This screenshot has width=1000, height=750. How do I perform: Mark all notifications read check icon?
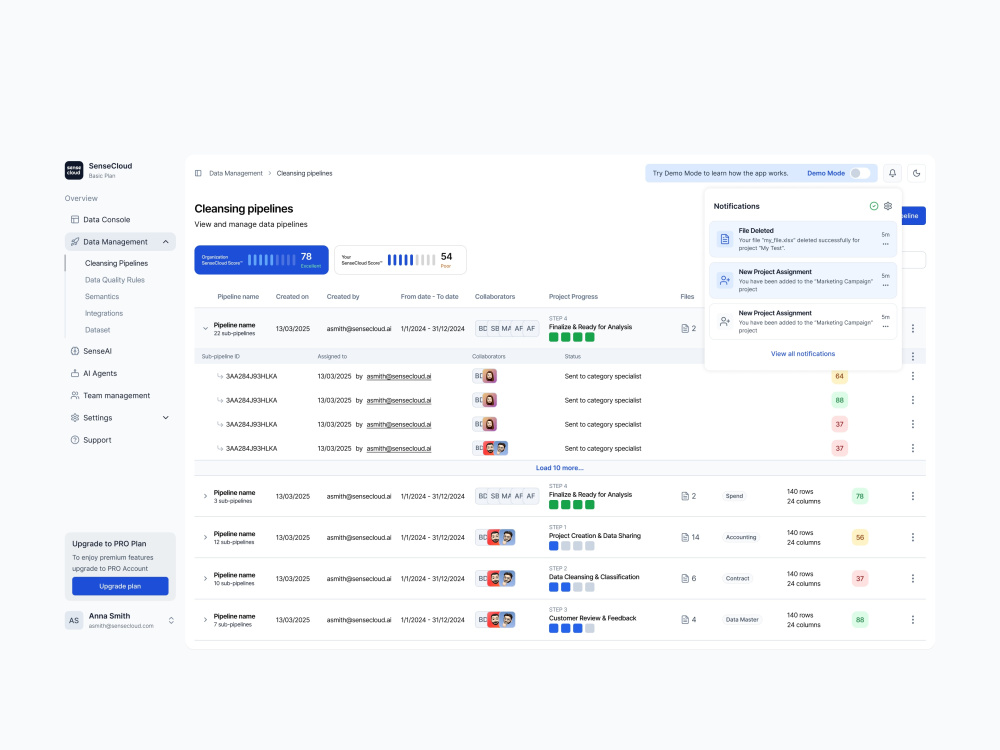(874, 206)
